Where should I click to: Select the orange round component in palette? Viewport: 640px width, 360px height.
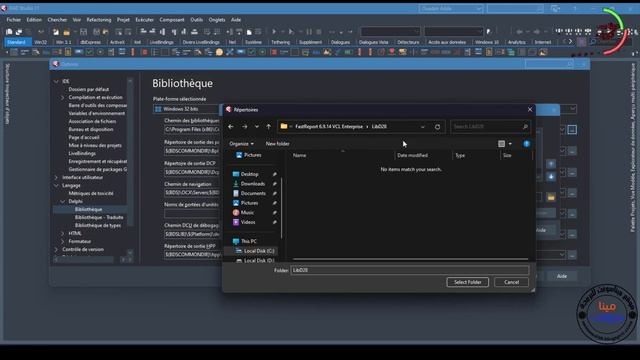click(219, 52)
